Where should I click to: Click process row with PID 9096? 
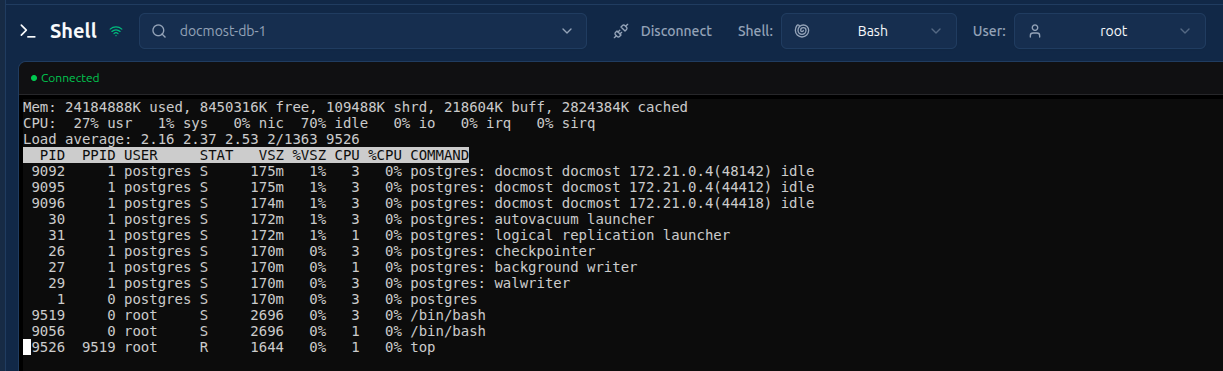pos(419,203)
